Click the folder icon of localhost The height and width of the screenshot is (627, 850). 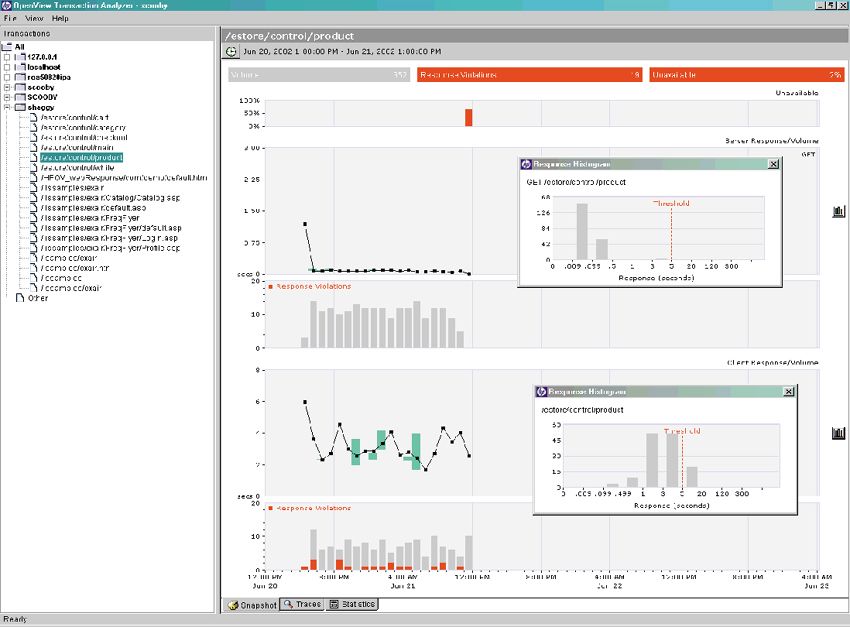pos(20,67)
